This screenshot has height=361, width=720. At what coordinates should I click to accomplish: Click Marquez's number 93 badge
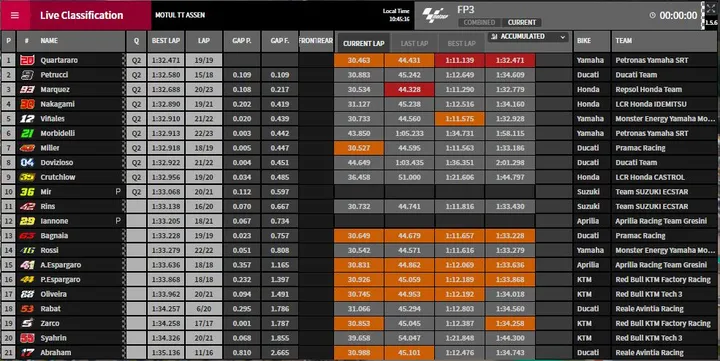tap(27, 90)
